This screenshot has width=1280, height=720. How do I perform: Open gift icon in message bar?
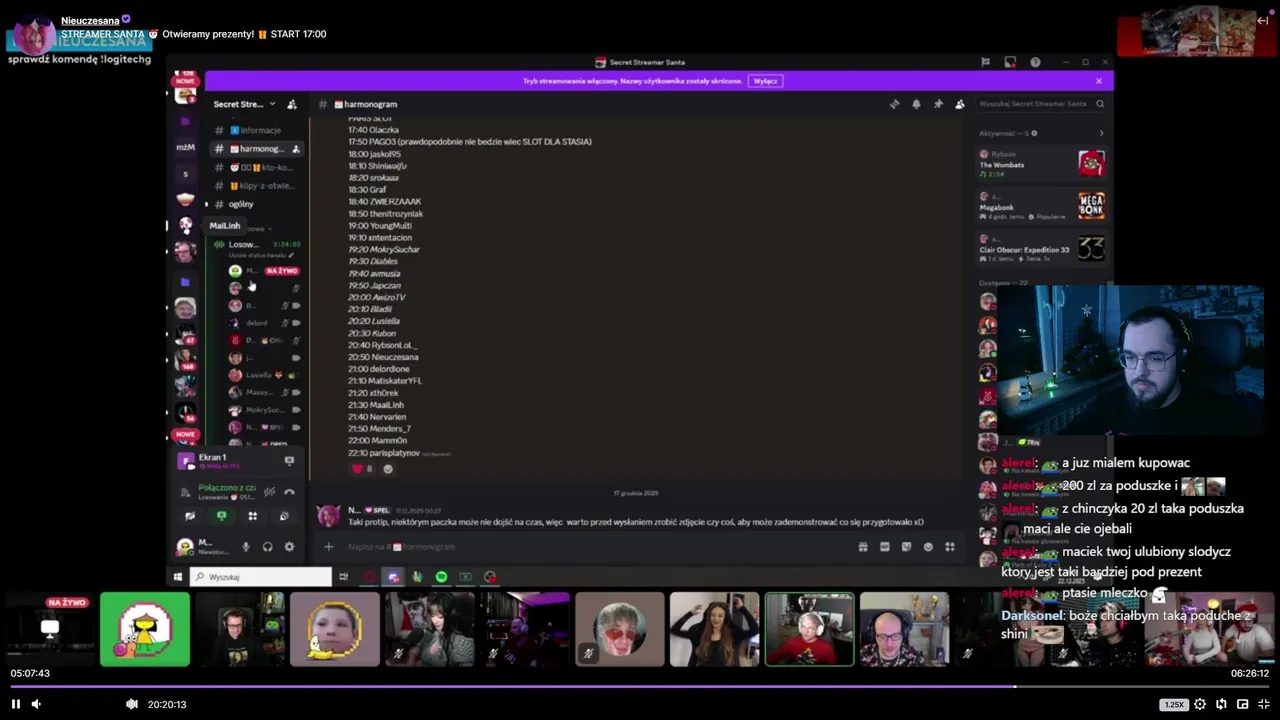coord(863,546)
